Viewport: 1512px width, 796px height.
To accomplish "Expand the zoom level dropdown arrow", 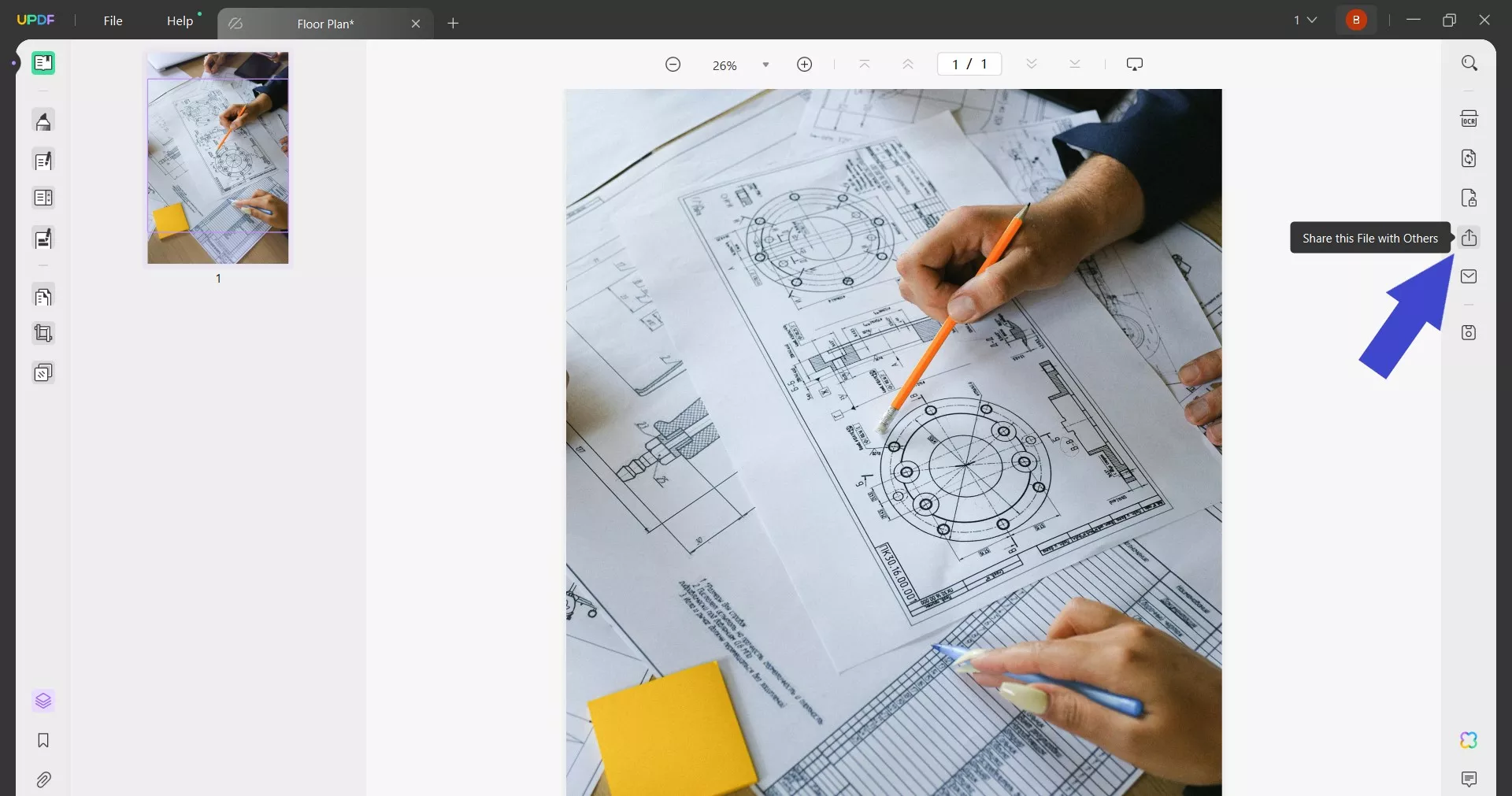I will [x=765, y=65].
